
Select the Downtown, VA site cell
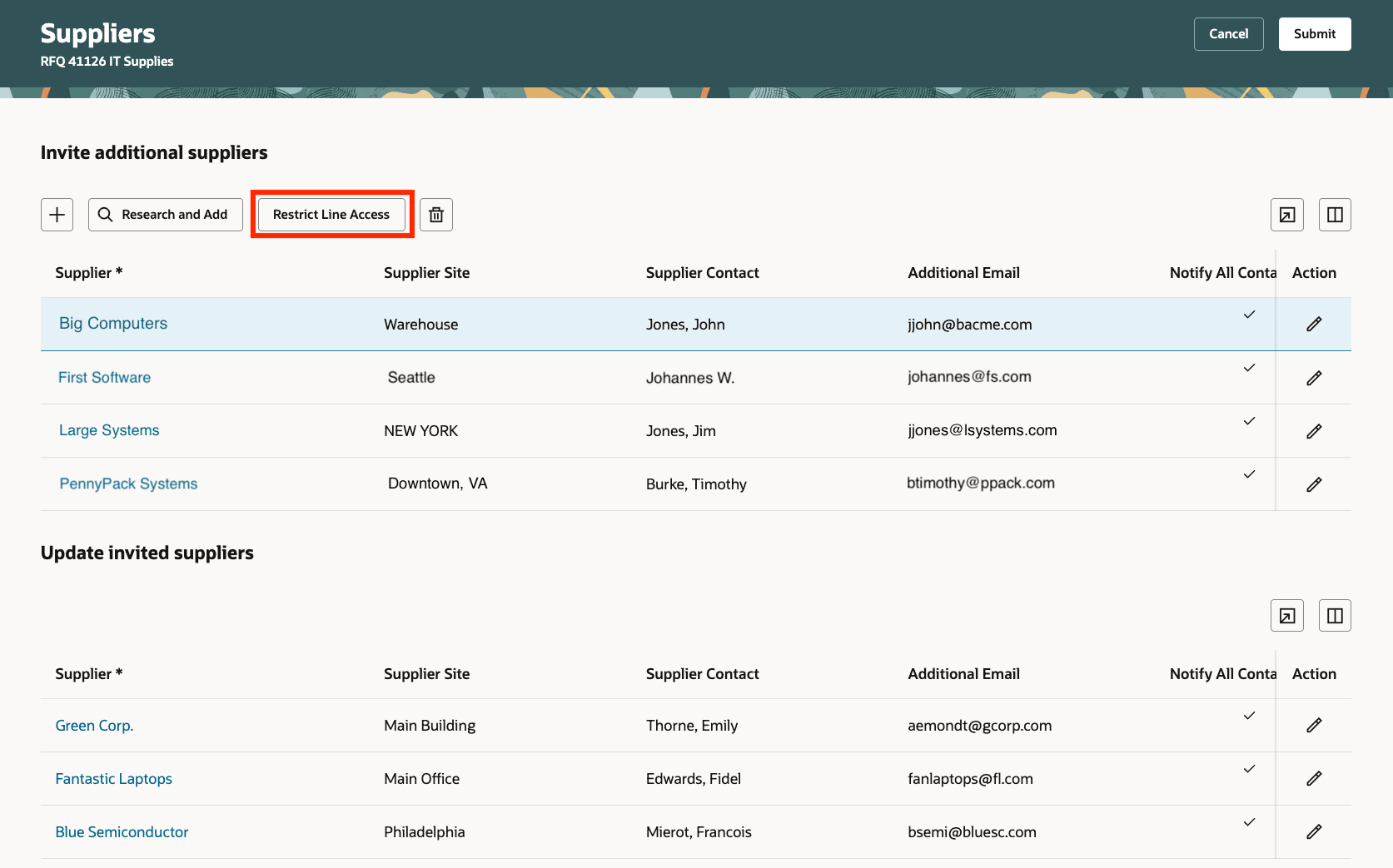click(x=437, y=484)
